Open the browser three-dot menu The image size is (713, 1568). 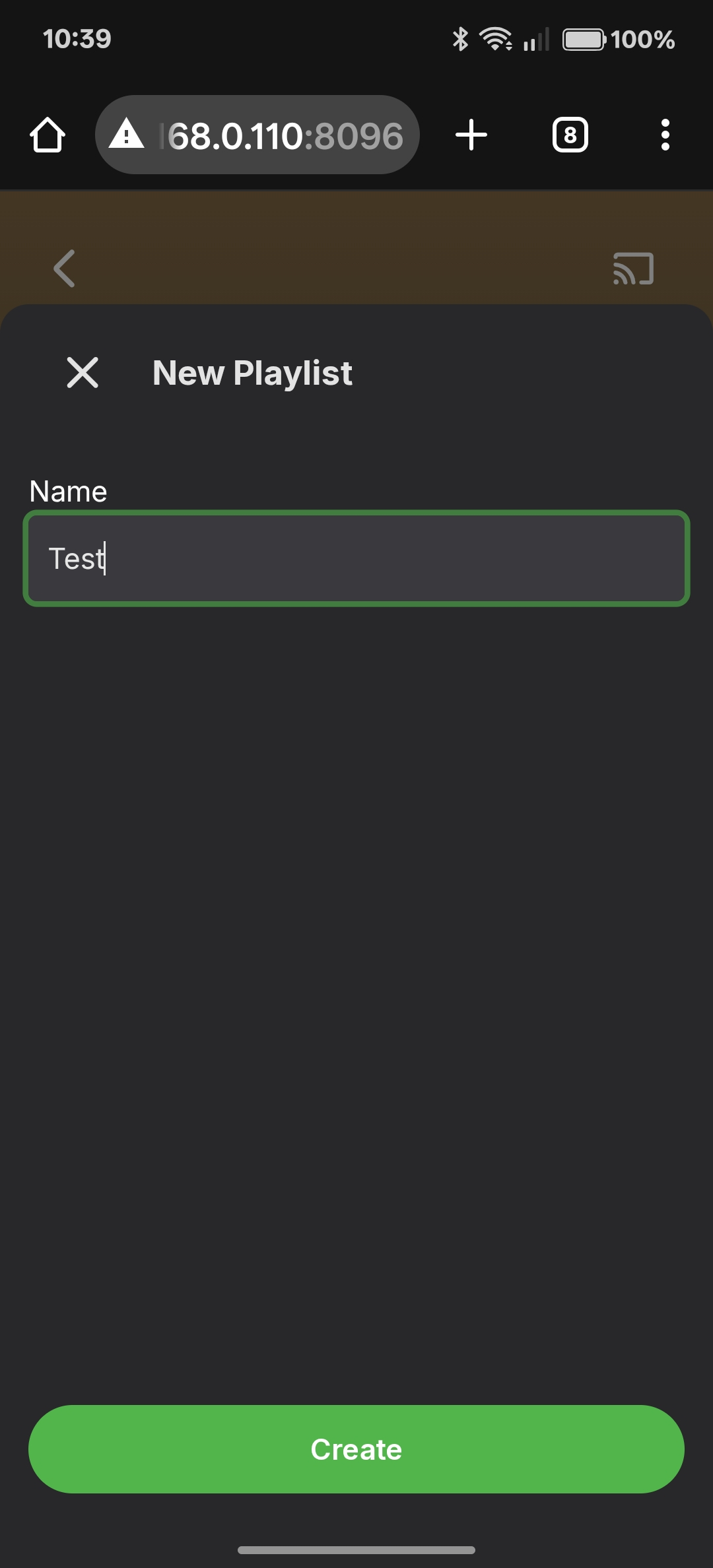665,135
